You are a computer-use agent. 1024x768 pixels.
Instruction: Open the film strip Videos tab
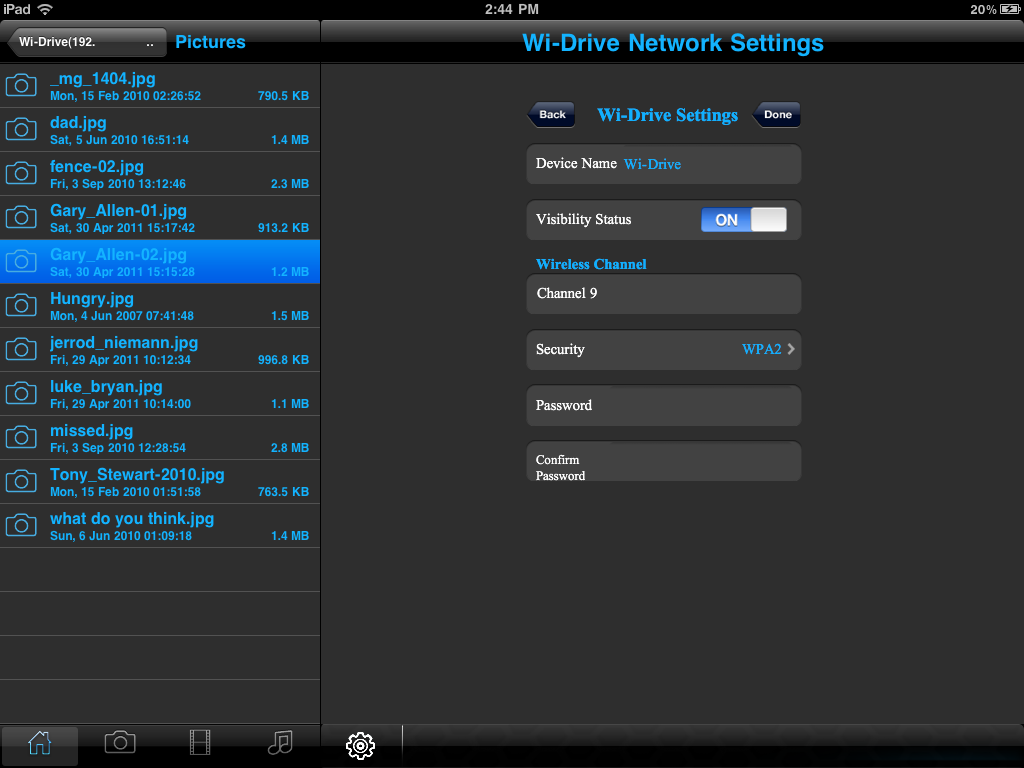(x=200, y=743)
